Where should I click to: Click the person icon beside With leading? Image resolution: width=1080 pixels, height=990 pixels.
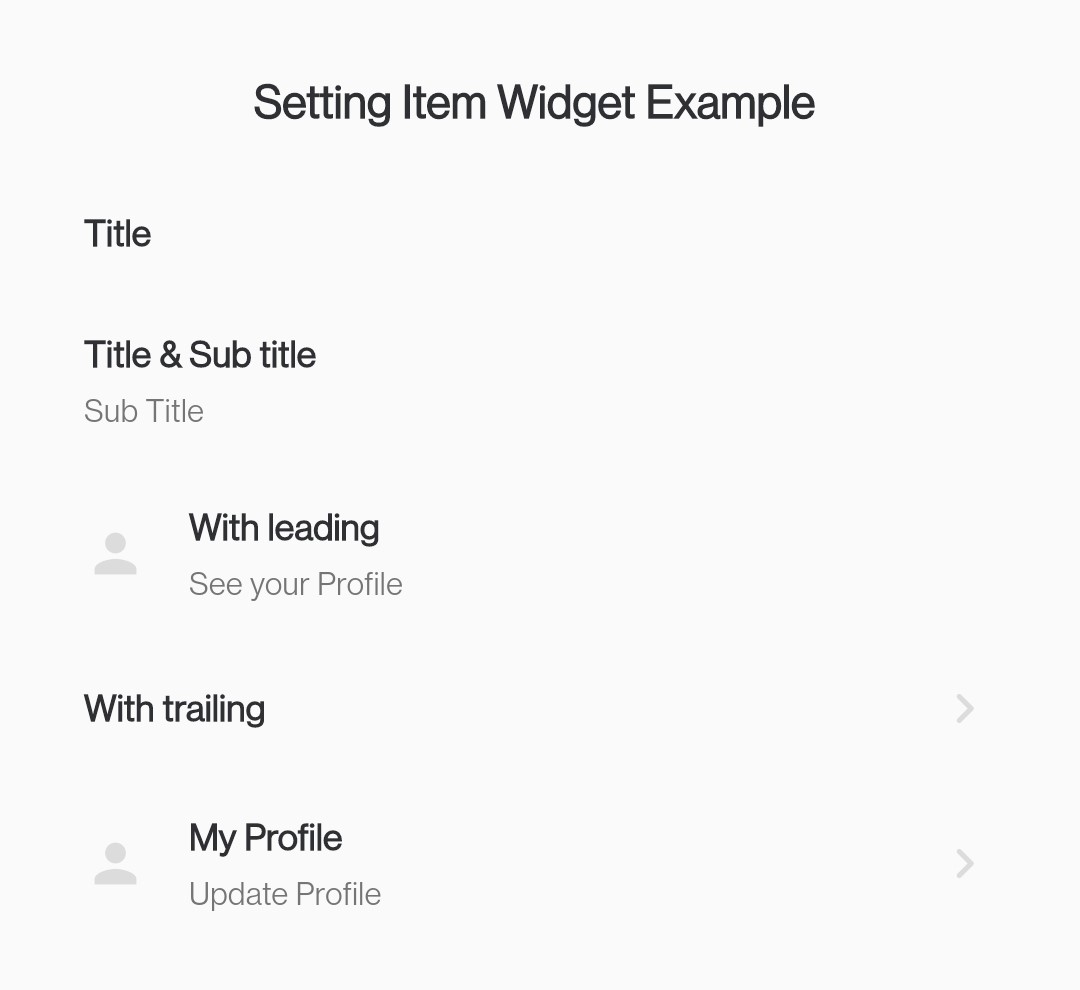[115, 554]
